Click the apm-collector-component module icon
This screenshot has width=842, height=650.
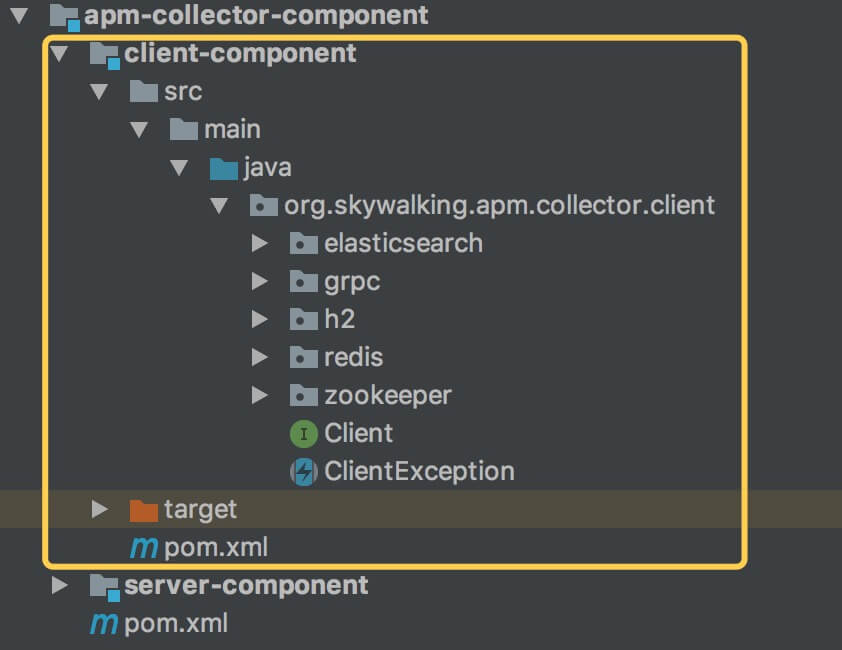64,17
